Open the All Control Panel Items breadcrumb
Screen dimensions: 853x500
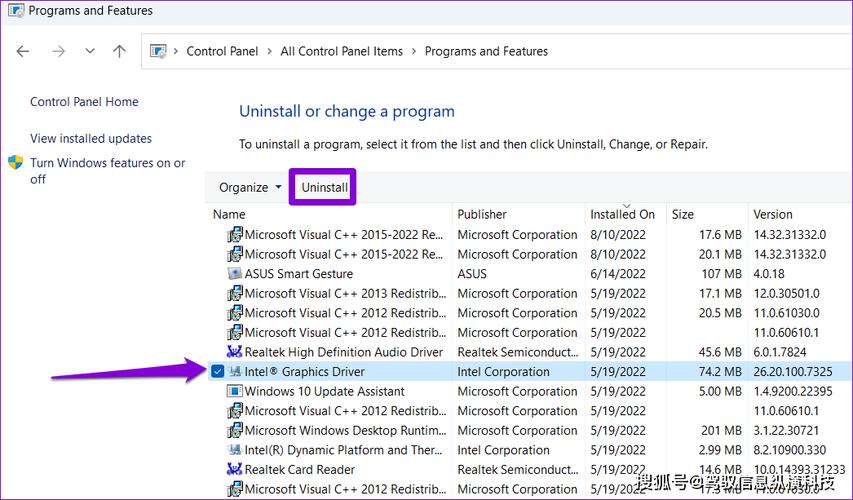click(x=341, y=51)
